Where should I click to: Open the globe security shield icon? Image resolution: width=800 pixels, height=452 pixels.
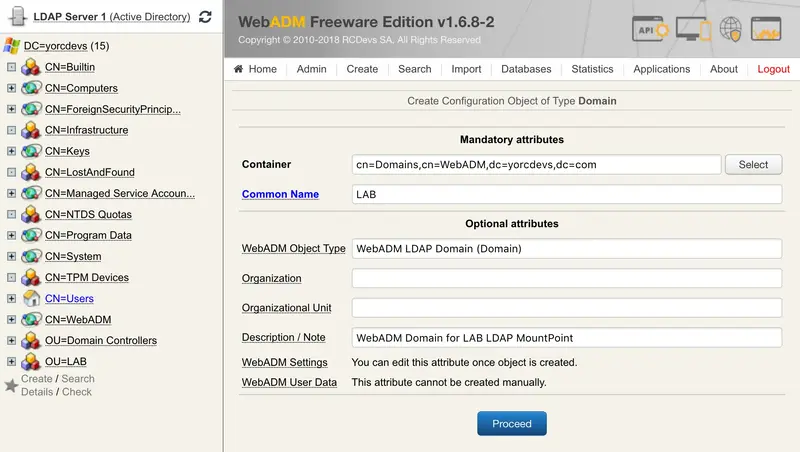(x=730, y=29)
